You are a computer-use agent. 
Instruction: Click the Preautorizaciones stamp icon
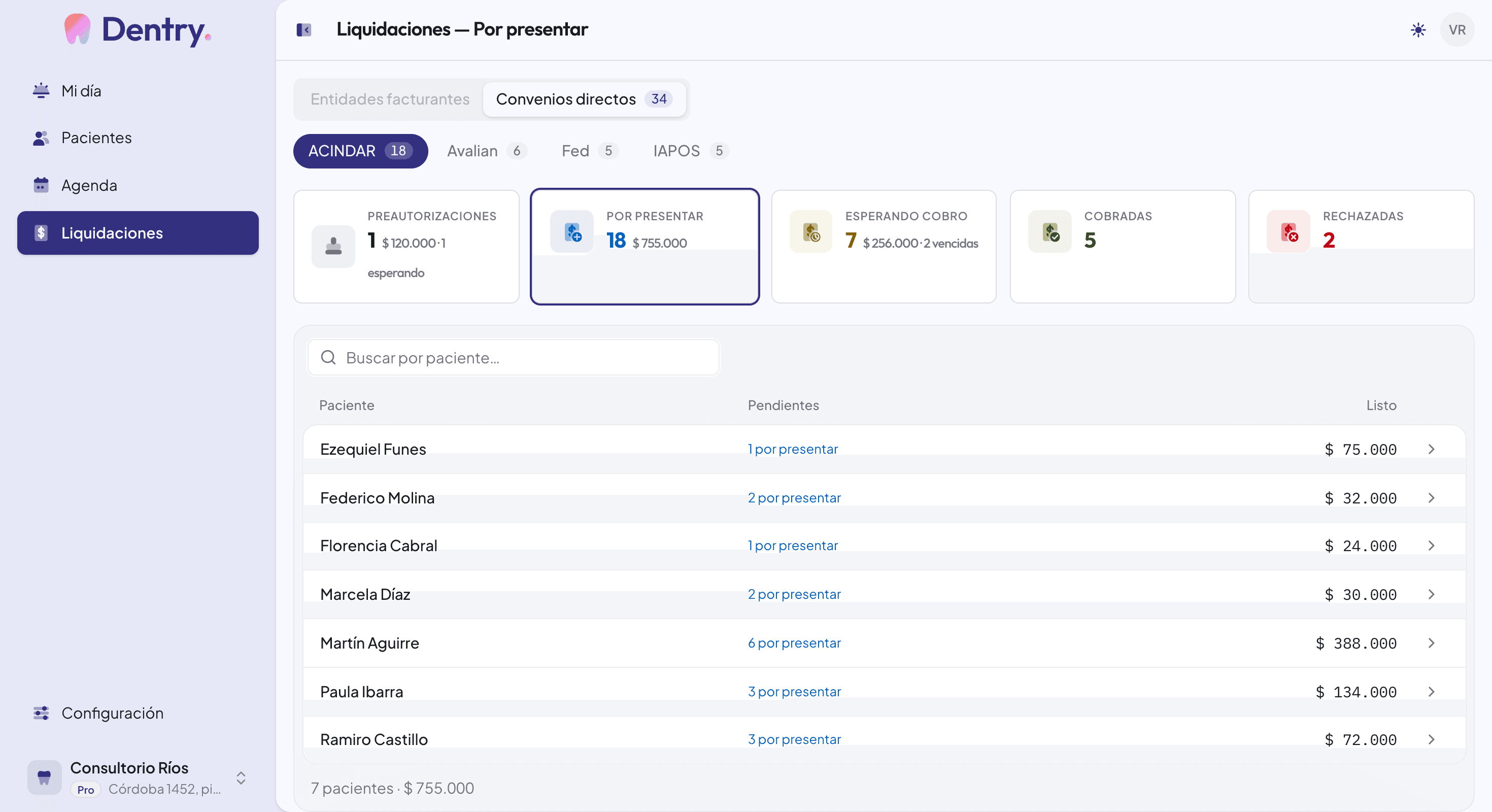tap(333, 247)
